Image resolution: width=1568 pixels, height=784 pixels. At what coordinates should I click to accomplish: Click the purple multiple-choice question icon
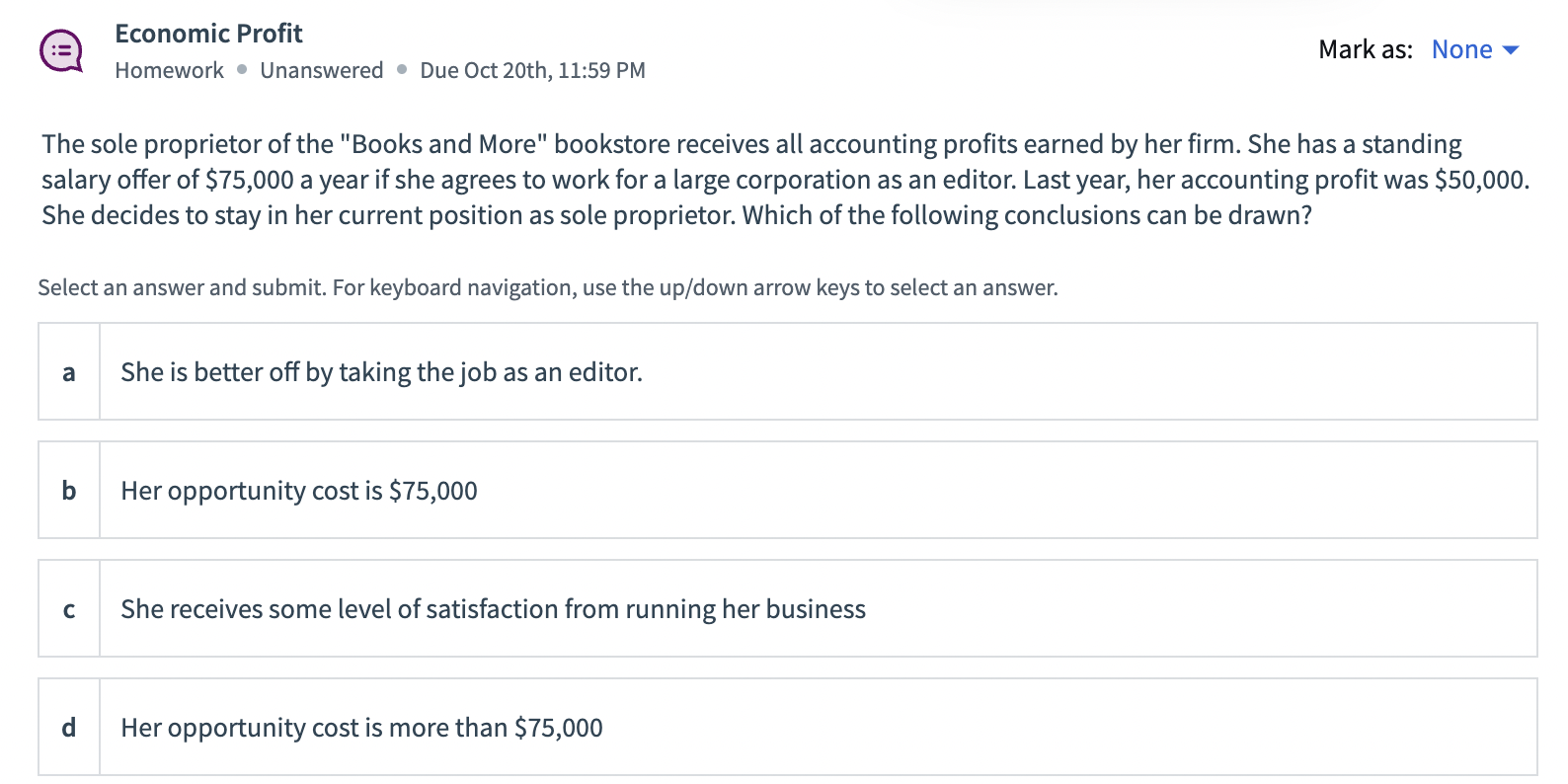tap(61, 50)
